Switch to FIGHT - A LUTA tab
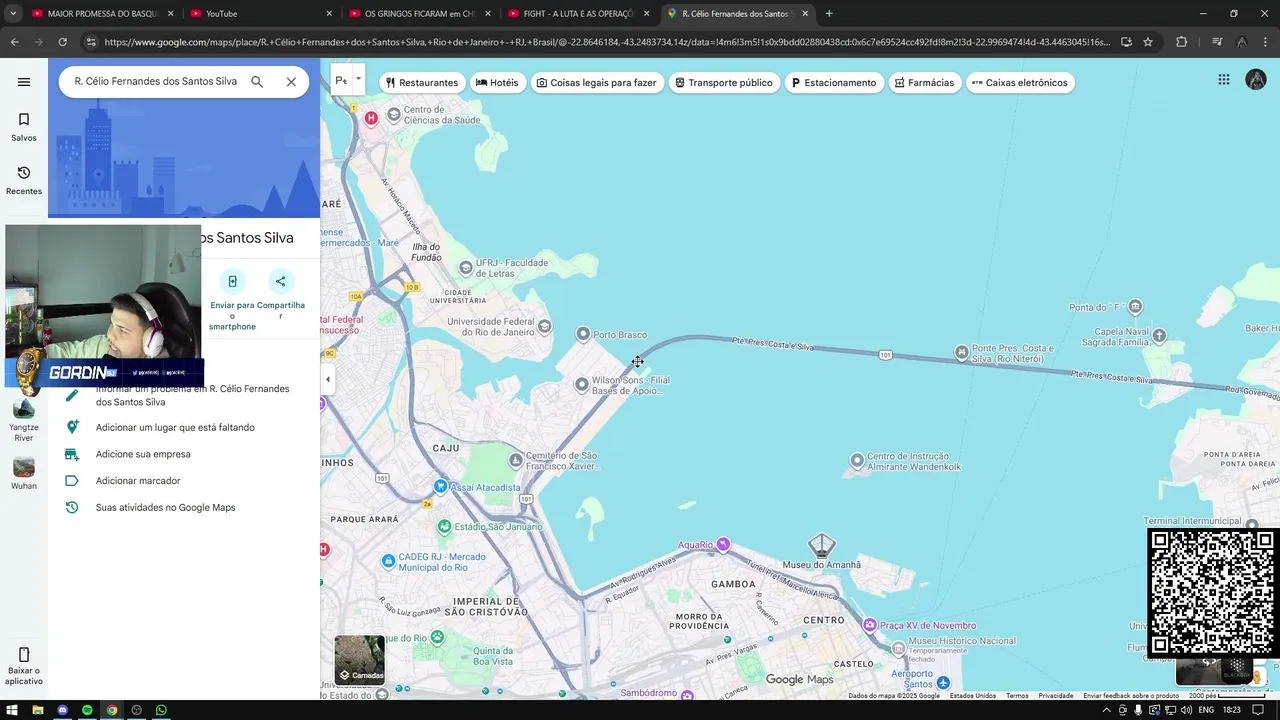The width and height of the screenshot is (1280, 720). [578, 14]
